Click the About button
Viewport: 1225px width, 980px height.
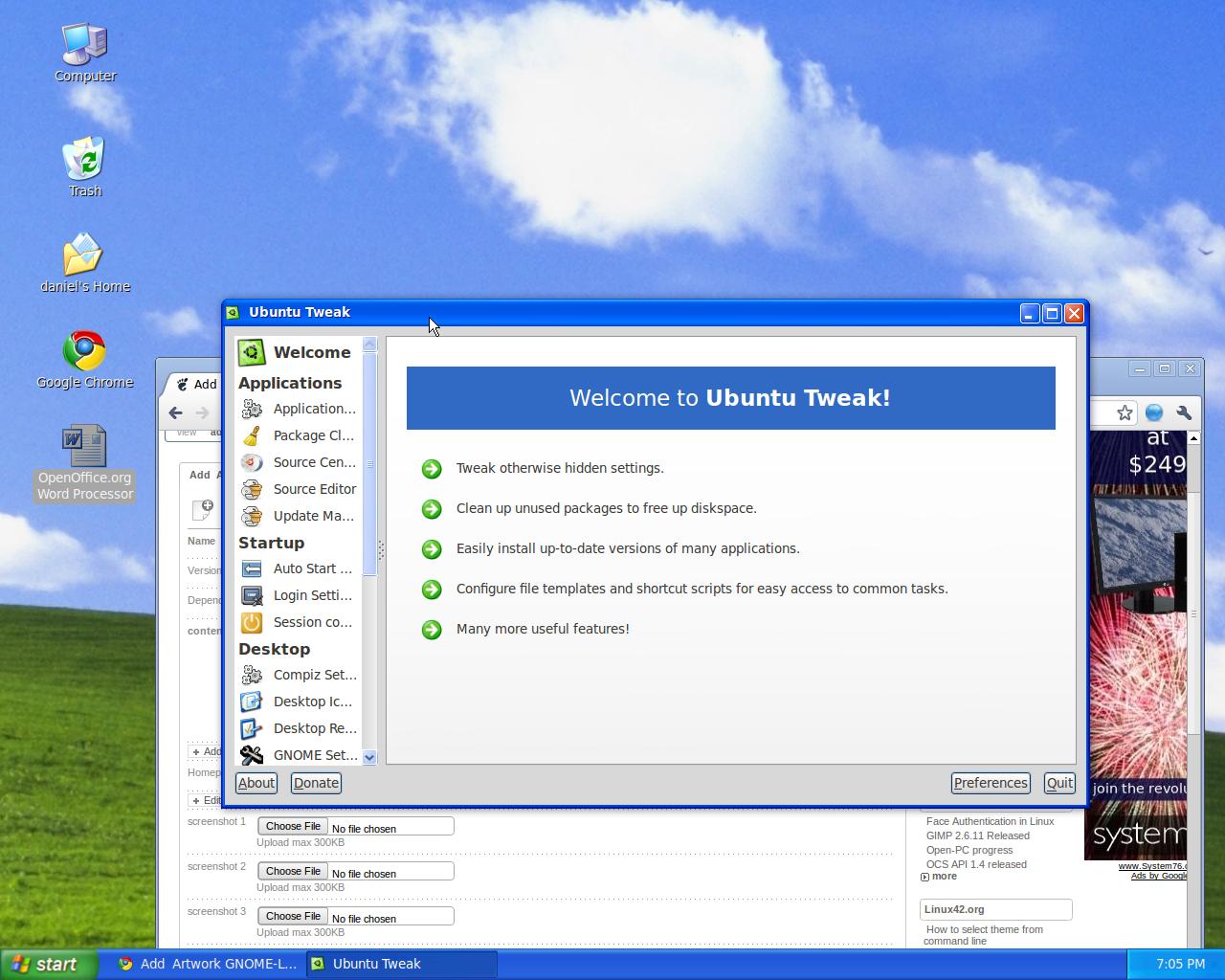pyautogui.click(x=256, y=783)
